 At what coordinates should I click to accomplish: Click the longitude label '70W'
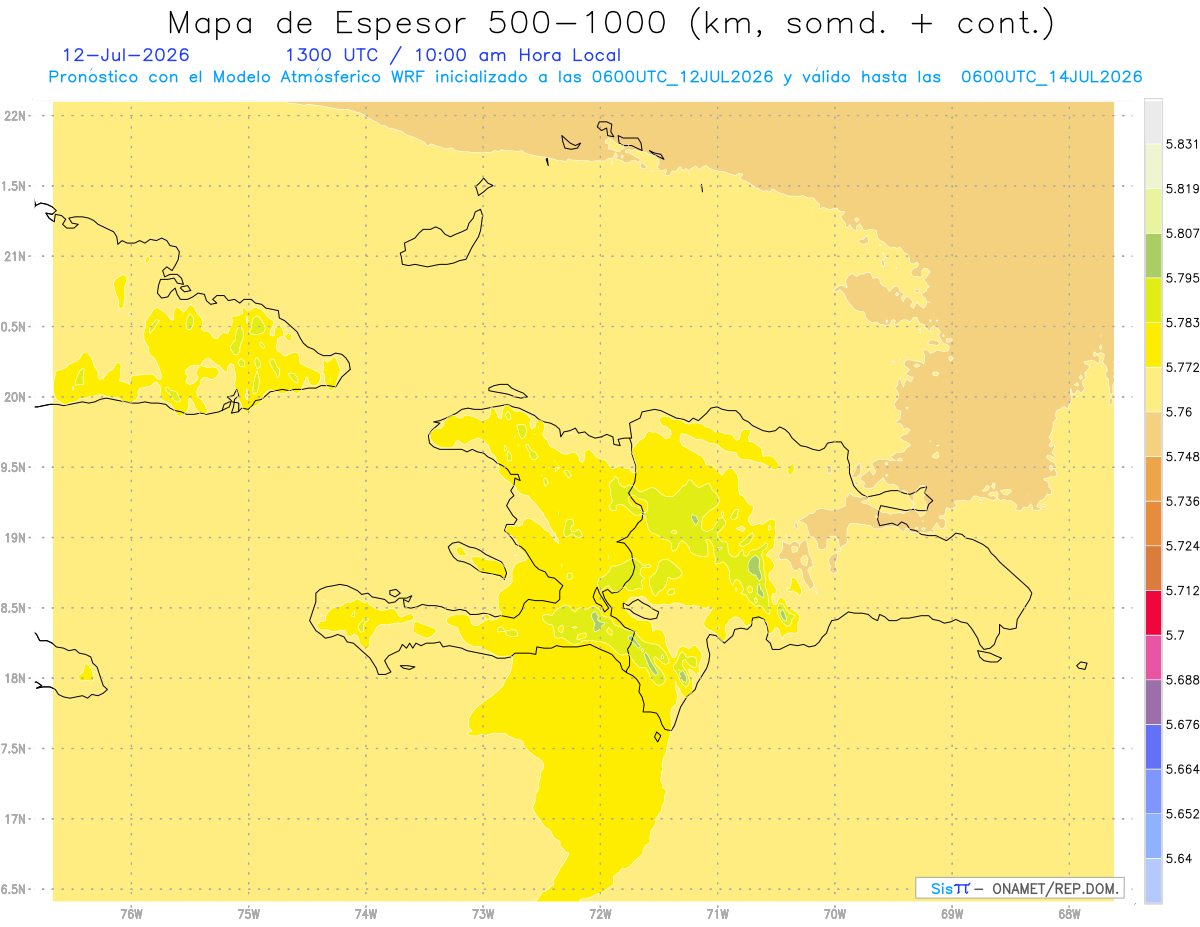tap(835, 914)
